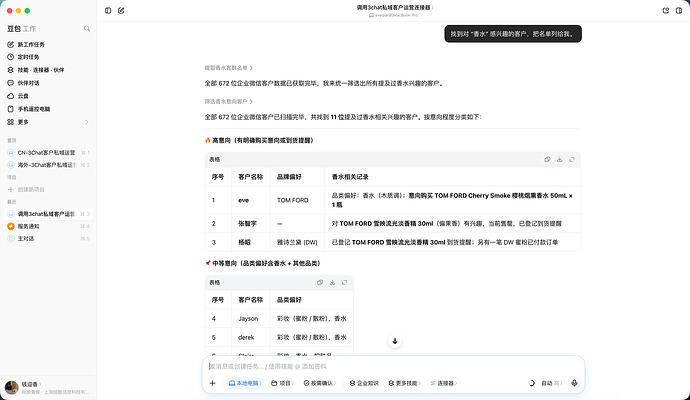Click the microphone voice input icon
690x400 pixels.
tap(574, 383)
